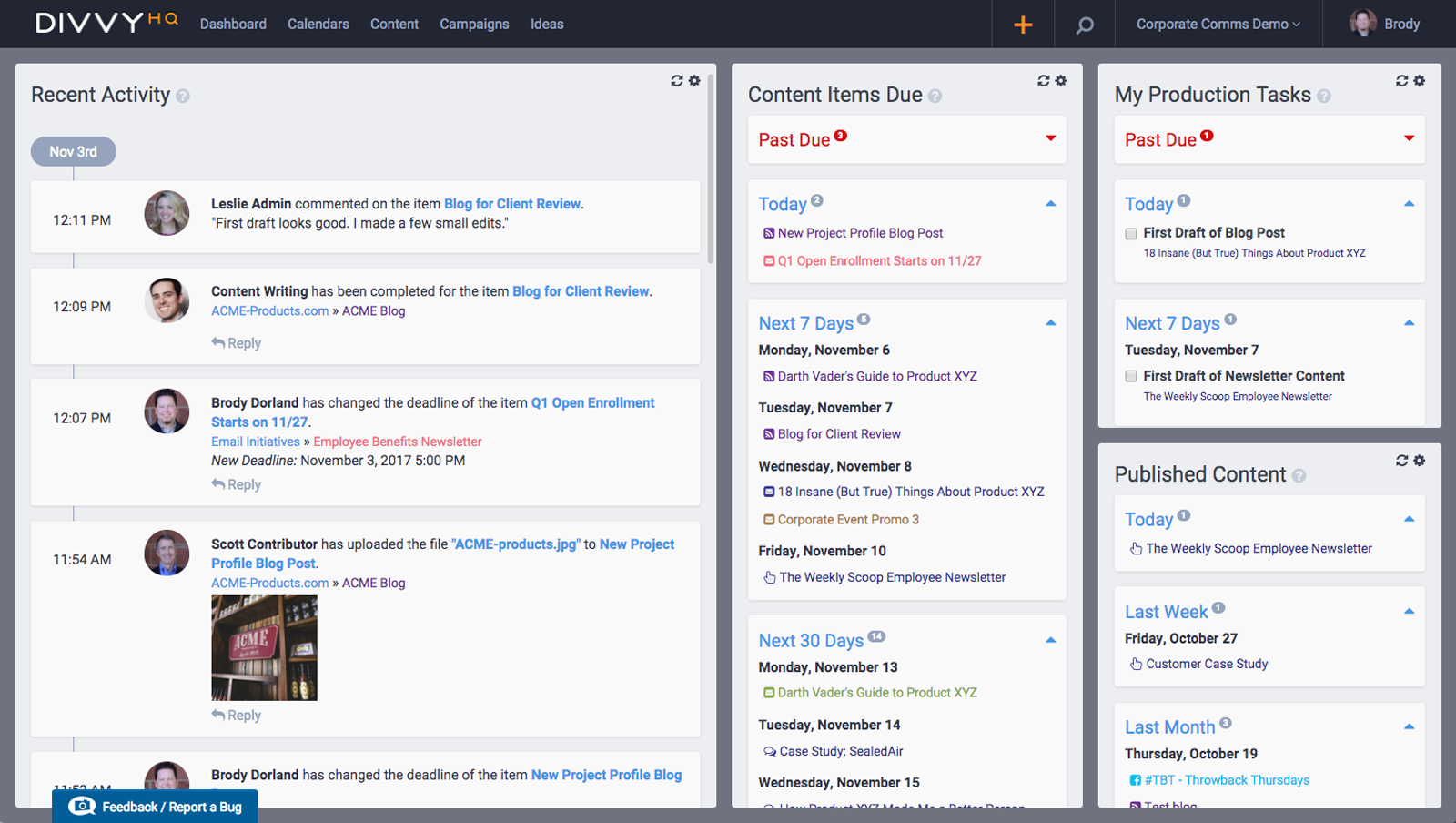Open the Blog for Client Review item link
The width and height of the screenshot is (1456, 823).
point(511,204)
